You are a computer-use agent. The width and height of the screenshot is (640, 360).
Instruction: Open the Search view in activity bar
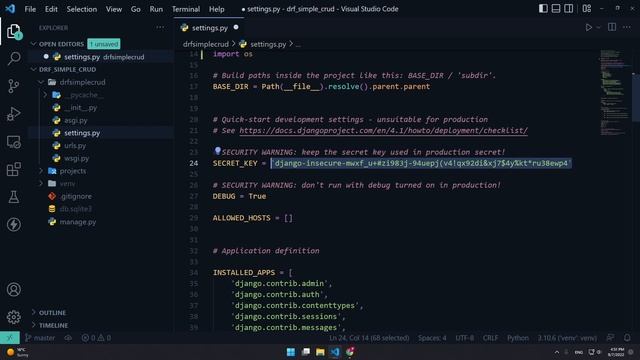click(x=13, y=58)
